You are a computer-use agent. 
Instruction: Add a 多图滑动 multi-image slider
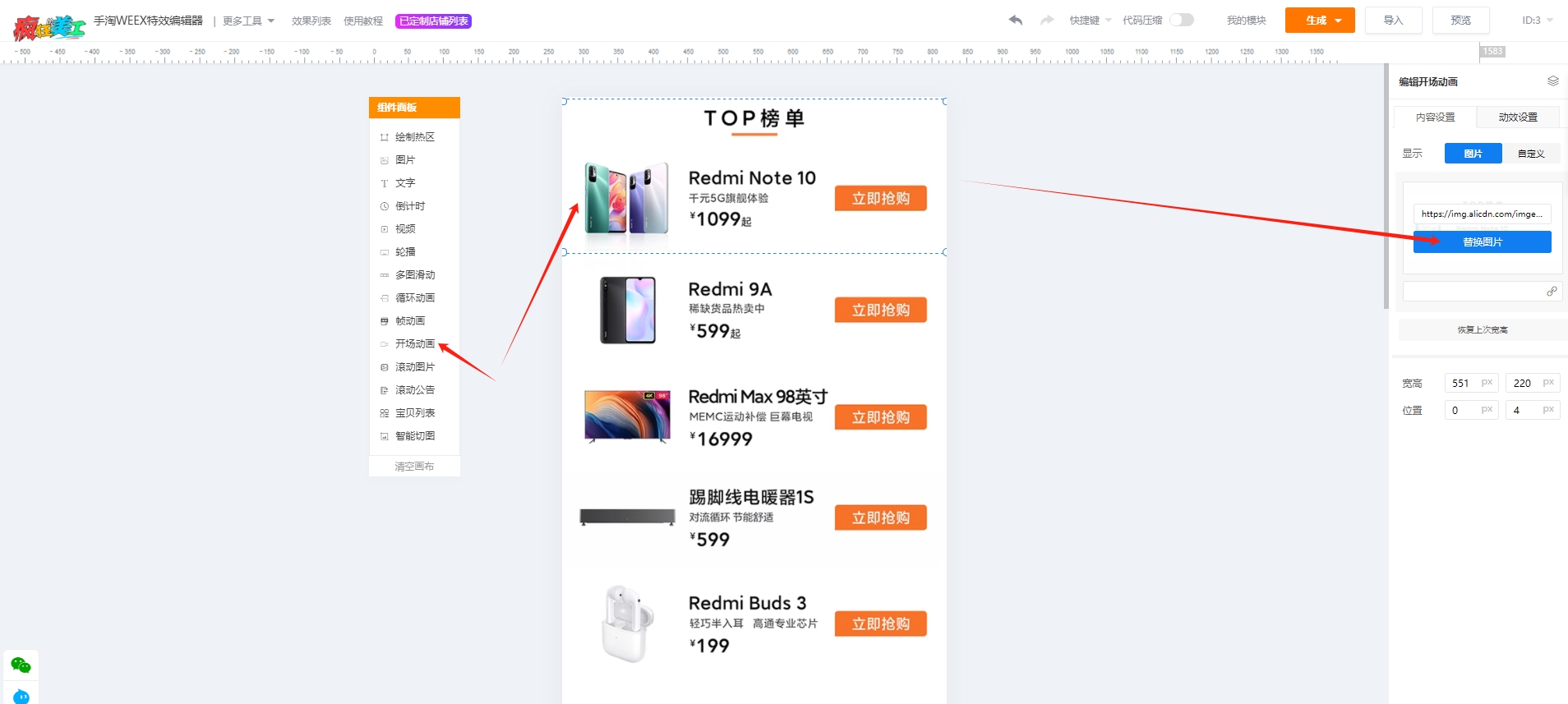point(414,275)
